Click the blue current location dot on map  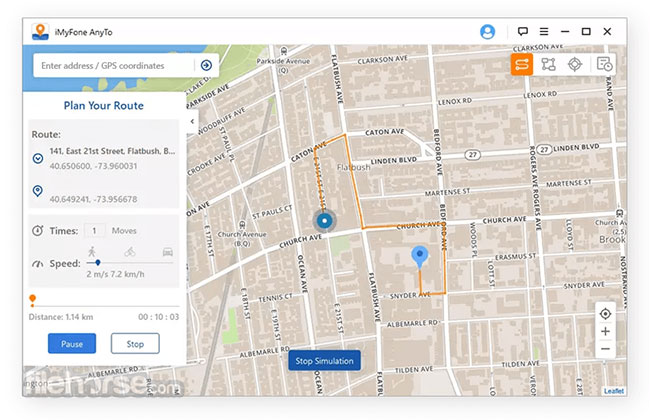tap(325, 221)
